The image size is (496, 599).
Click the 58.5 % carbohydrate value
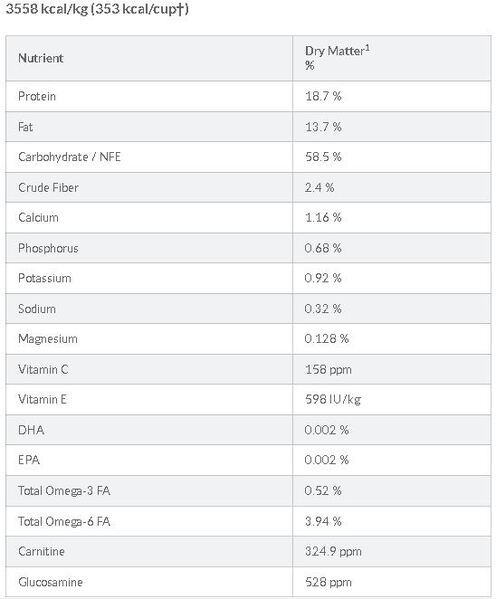(323, 157)
